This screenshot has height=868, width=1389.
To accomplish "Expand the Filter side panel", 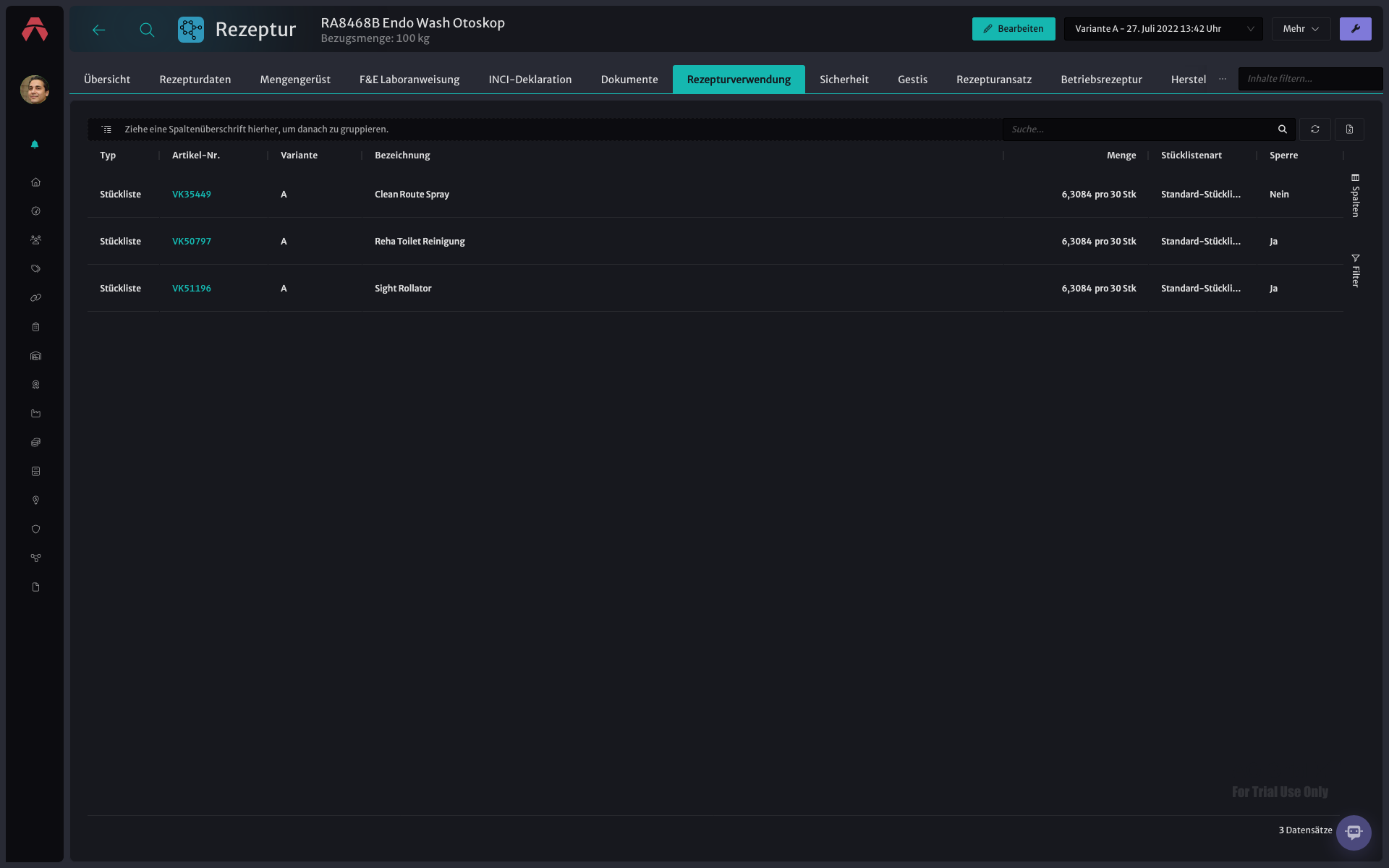I will click(1356, 271).
